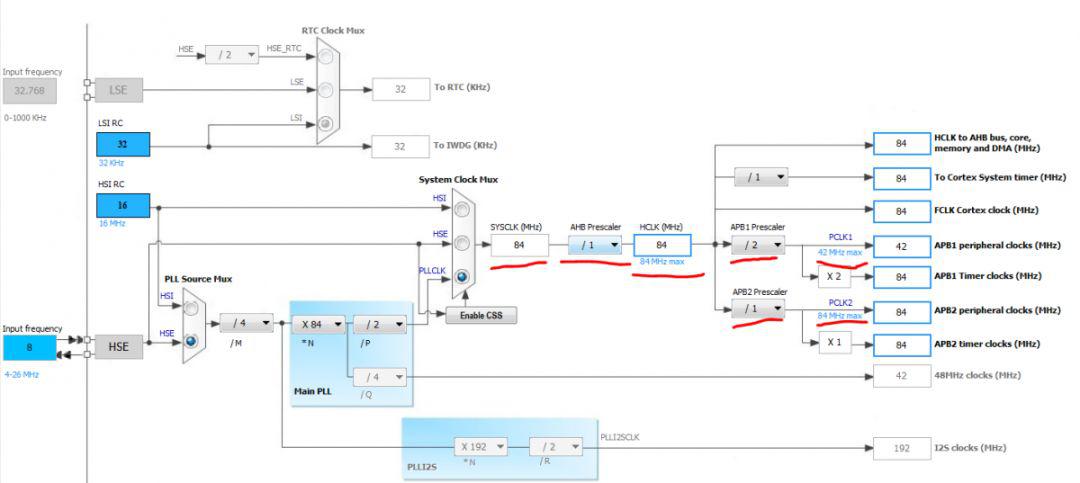
Task: Click the HSE input frequency 8 field
Action: (x=30, y=348)
